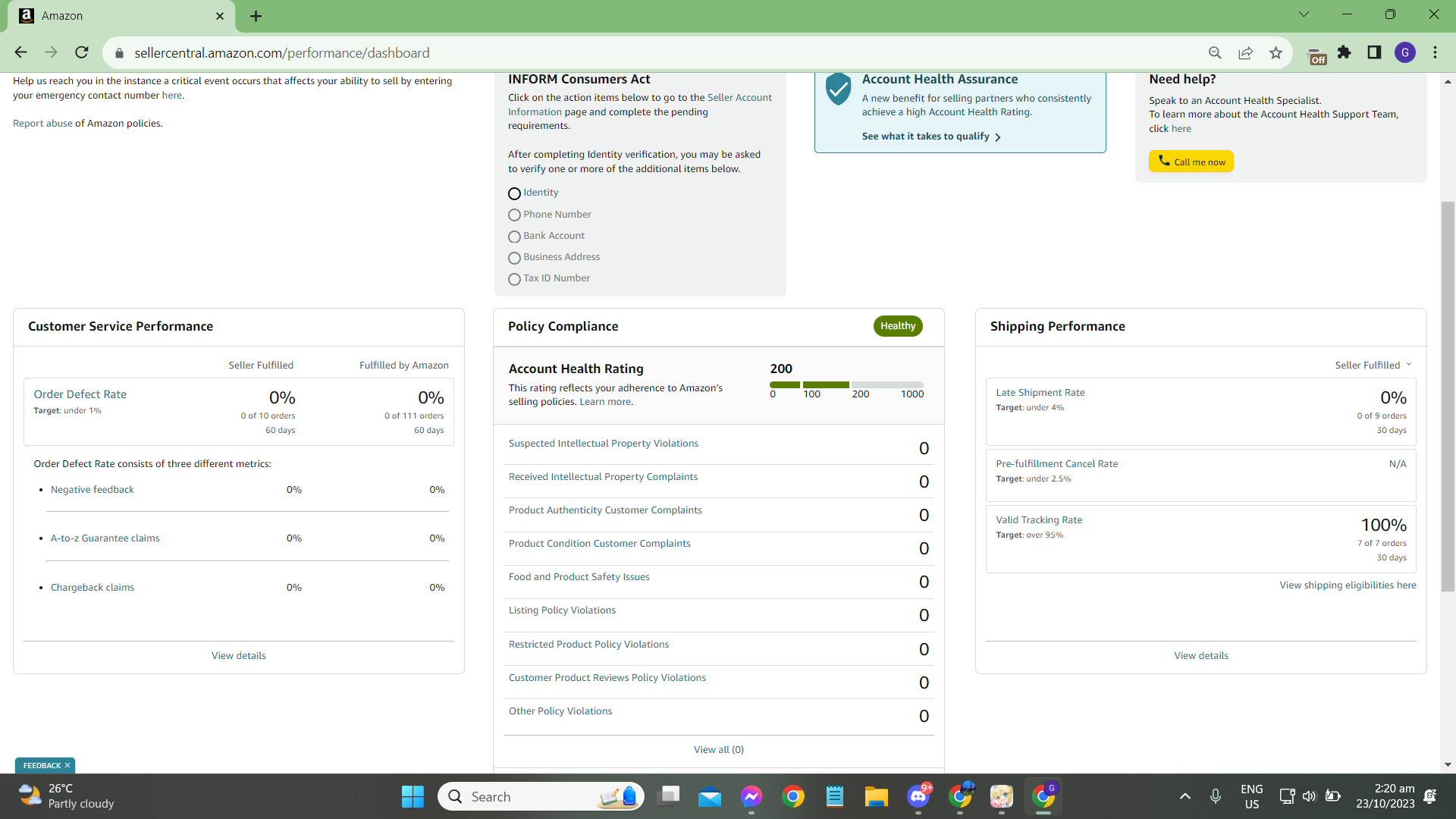The image size is (1456, 819).
Task: Select the Bank Account radio option
Action: click(x=514, y=237)
